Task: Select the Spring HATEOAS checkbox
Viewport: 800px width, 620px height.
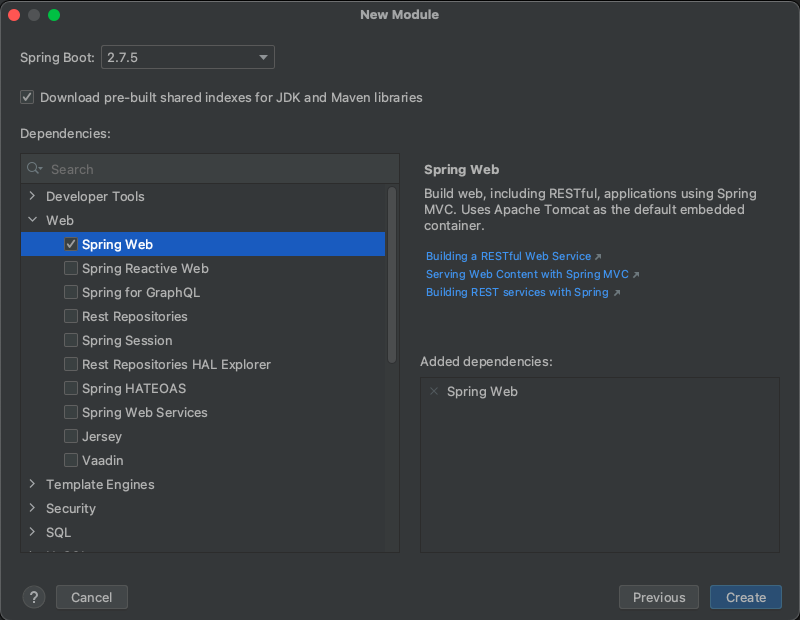Action: [x=71, y=388]
